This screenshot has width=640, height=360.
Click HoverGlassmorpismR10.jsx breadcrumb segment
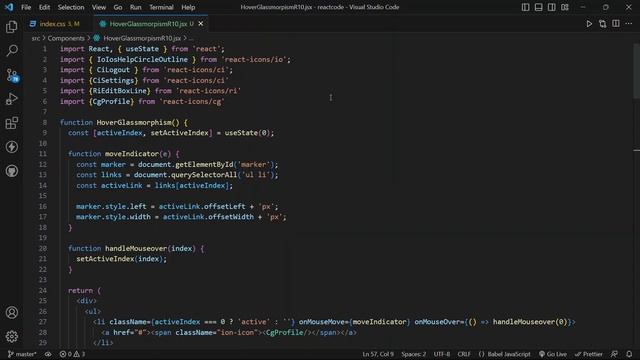tap(142, 38)
